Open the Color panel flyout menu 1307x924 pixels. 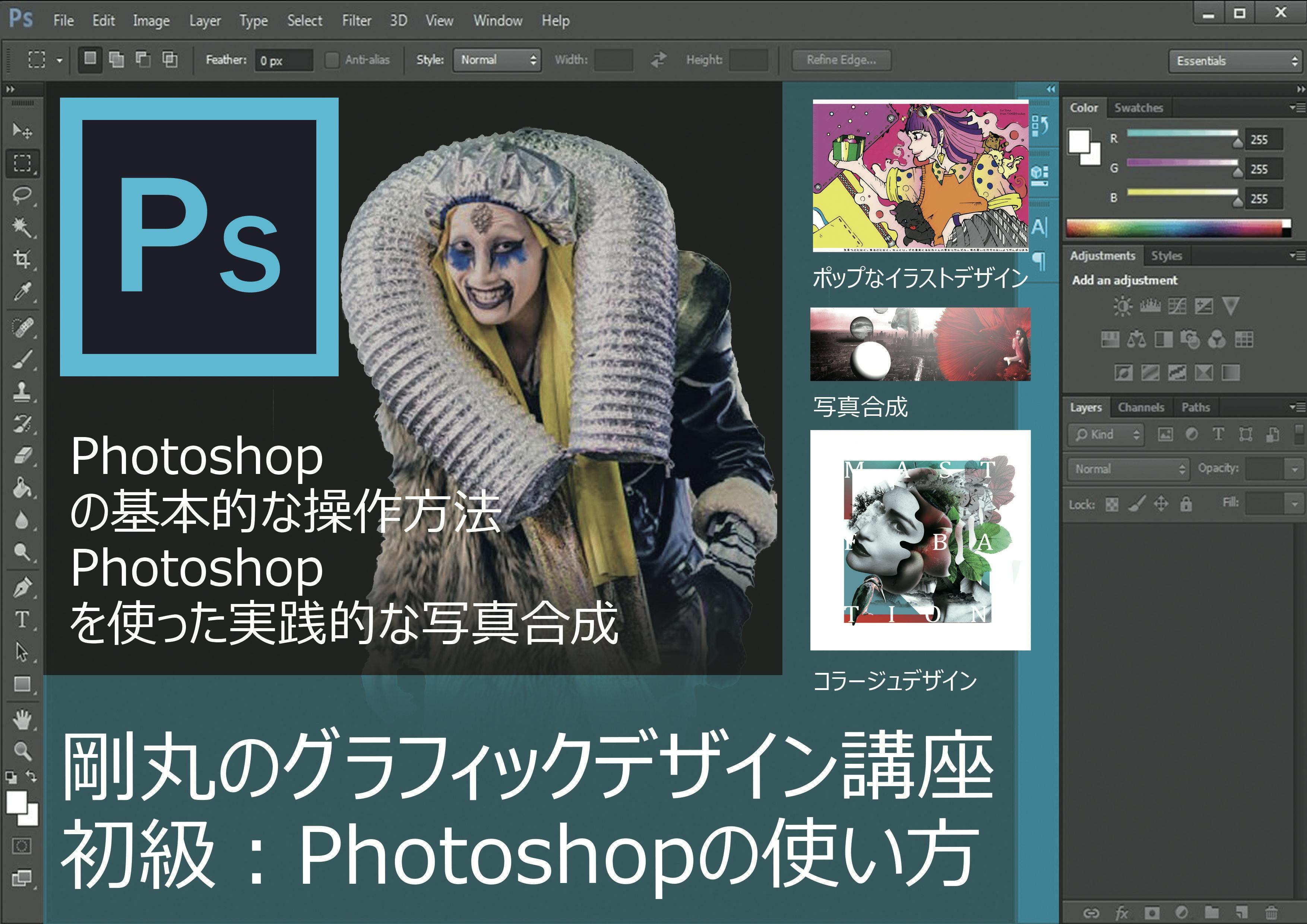(1297, 108)
